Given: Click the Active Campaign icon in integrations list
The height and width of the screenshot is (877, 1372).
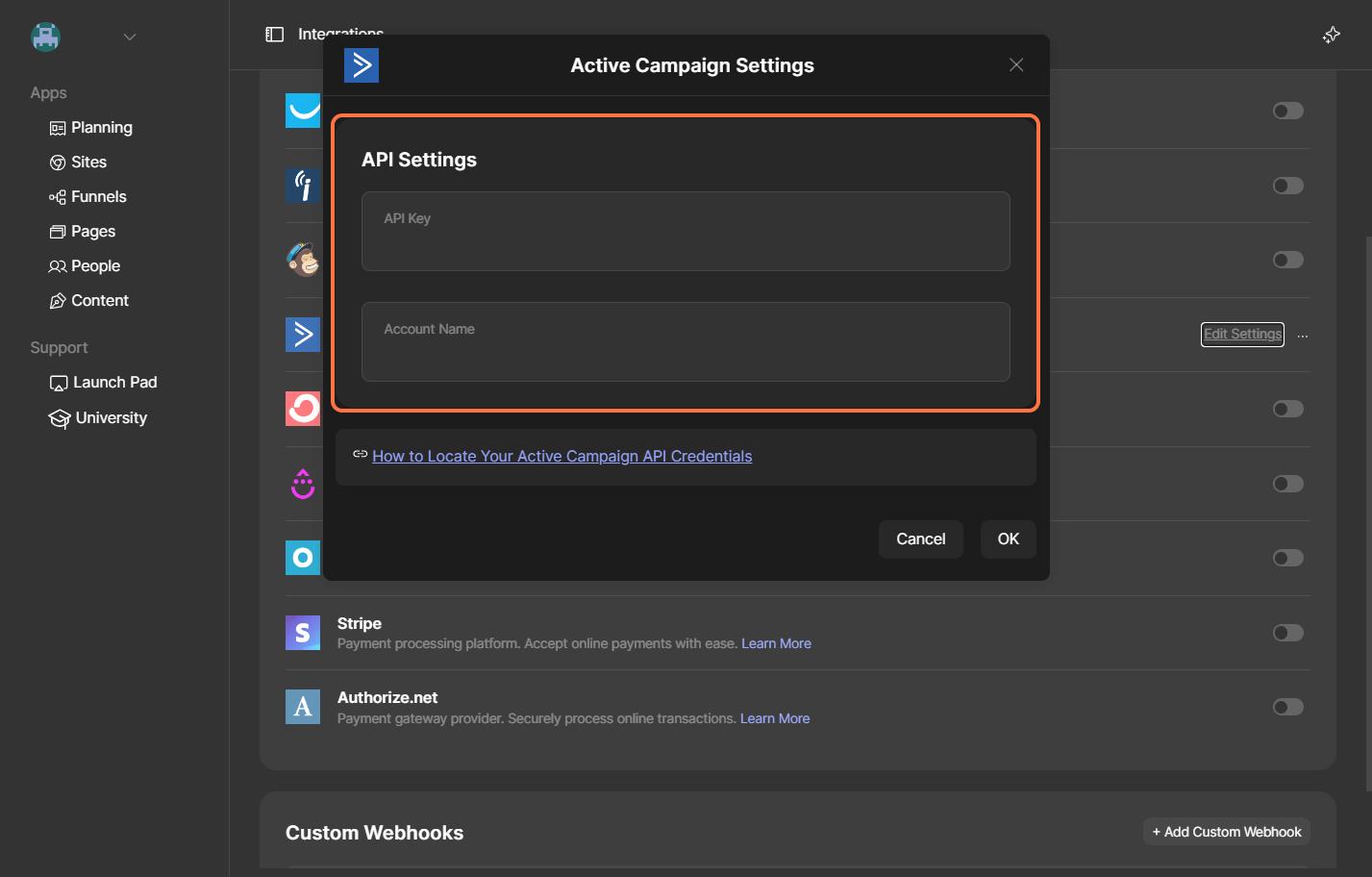Looking at the screenshot, I should click(303, 334).
